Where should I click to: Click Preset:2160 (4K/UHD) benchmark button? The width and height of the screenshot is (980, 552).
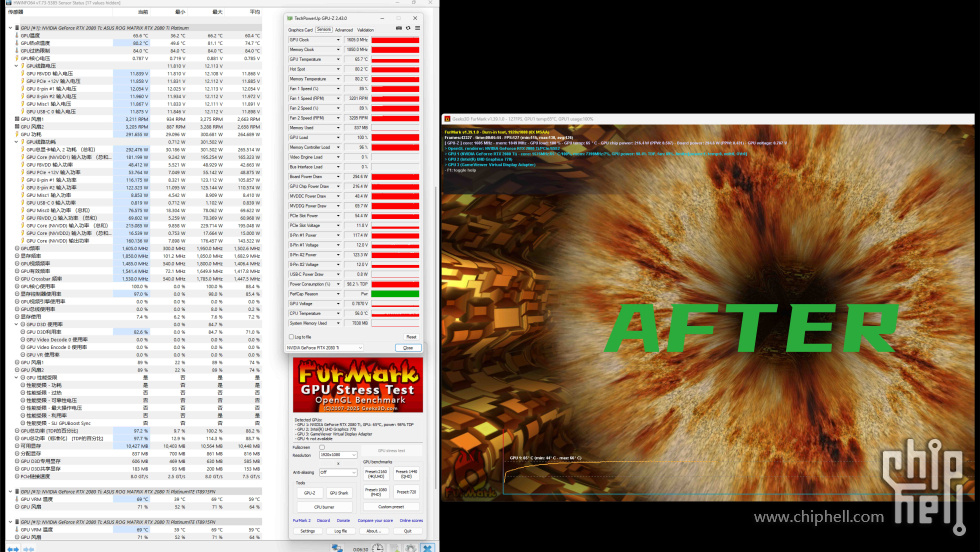point(376,474)
